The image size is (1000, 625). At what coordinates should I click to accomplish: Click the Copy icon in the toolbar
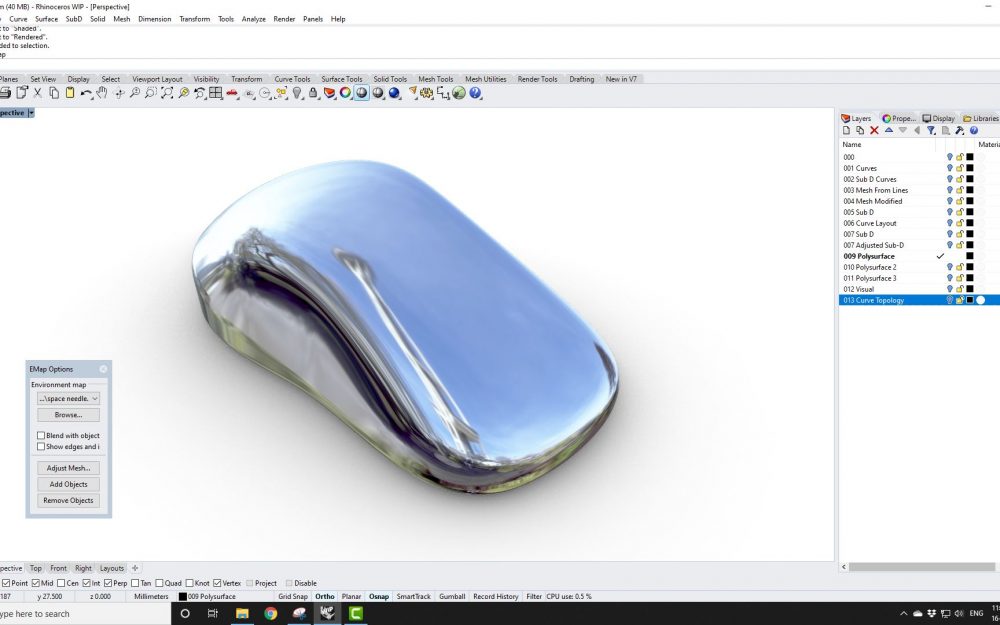click(54, 93)
